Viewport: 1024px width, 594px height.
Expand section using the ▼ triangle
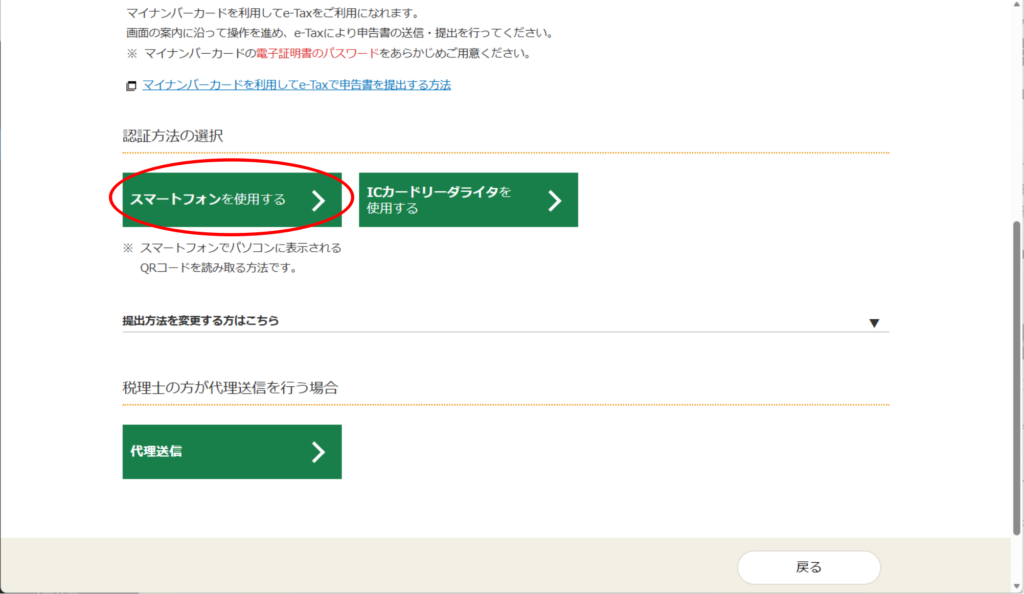tap(874, 323)
